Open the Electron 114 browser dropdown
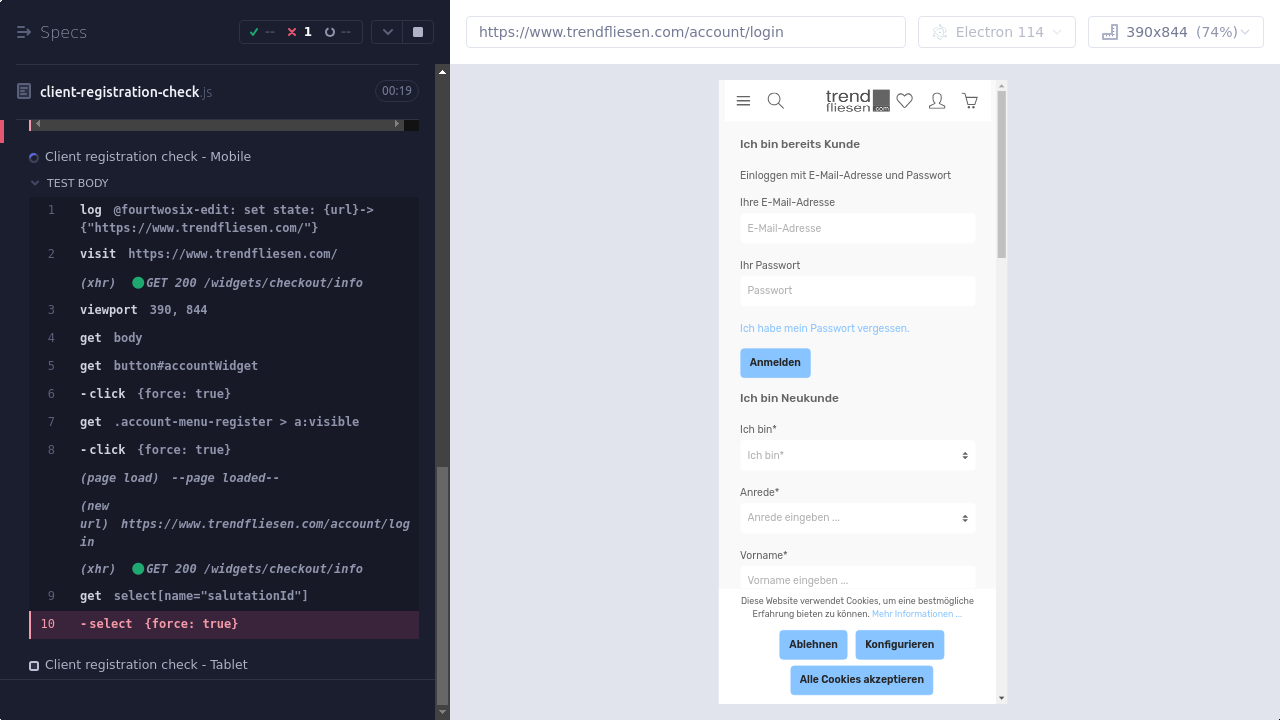 click(996, 32)
